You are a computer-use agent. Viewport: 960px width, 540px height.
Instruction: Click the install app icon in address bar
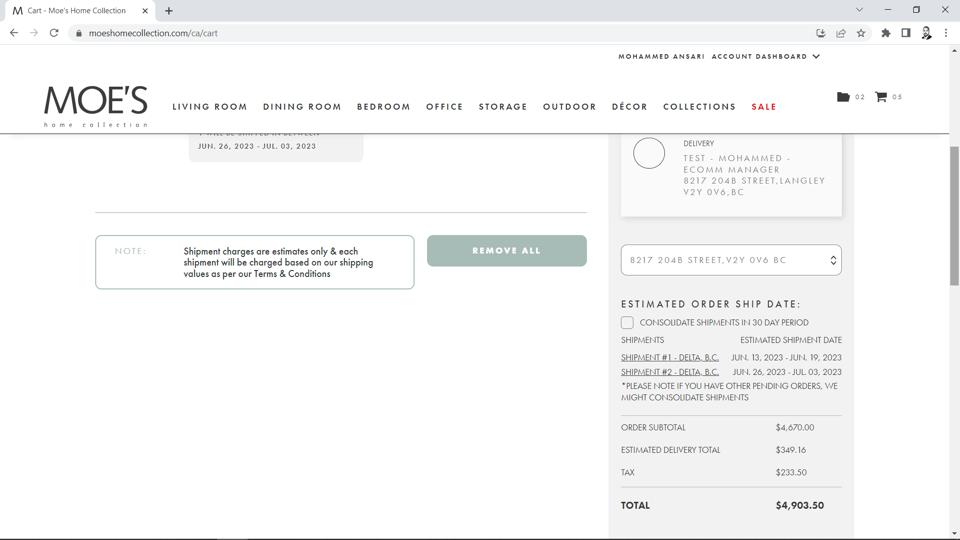820,33
